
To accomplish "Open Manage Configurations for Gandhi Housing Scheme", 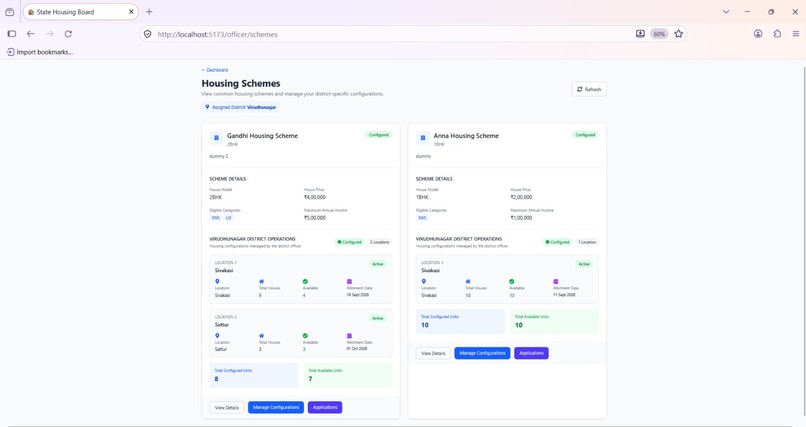I will pyautogui.click(x=276, y=407).
